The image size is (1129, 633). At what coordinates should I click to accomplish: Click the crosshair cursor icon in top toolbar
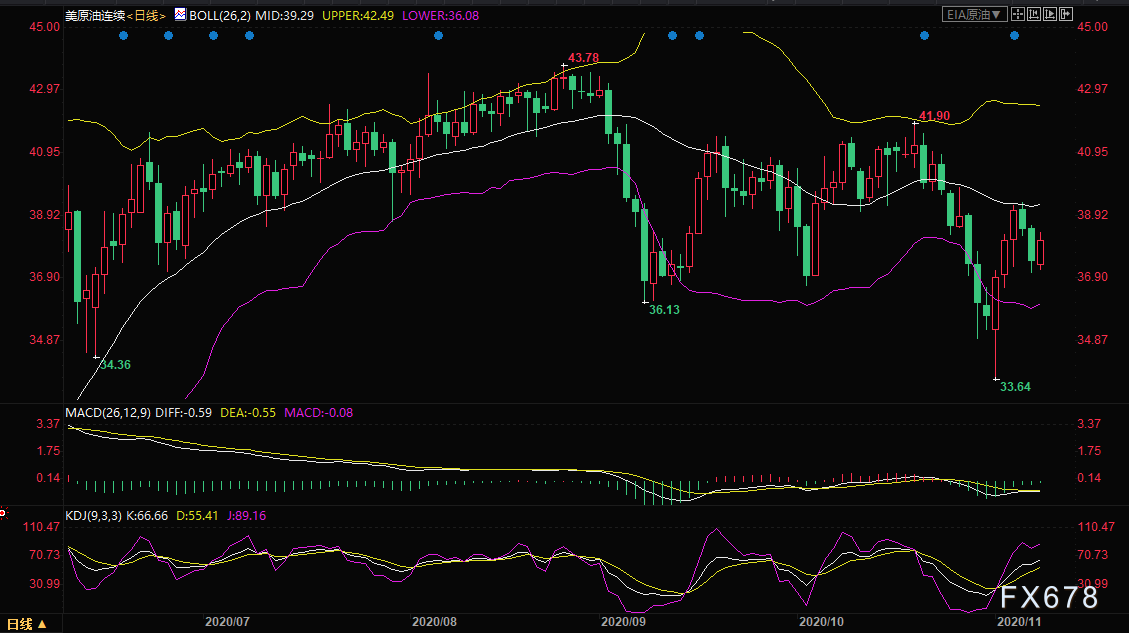1018,14
